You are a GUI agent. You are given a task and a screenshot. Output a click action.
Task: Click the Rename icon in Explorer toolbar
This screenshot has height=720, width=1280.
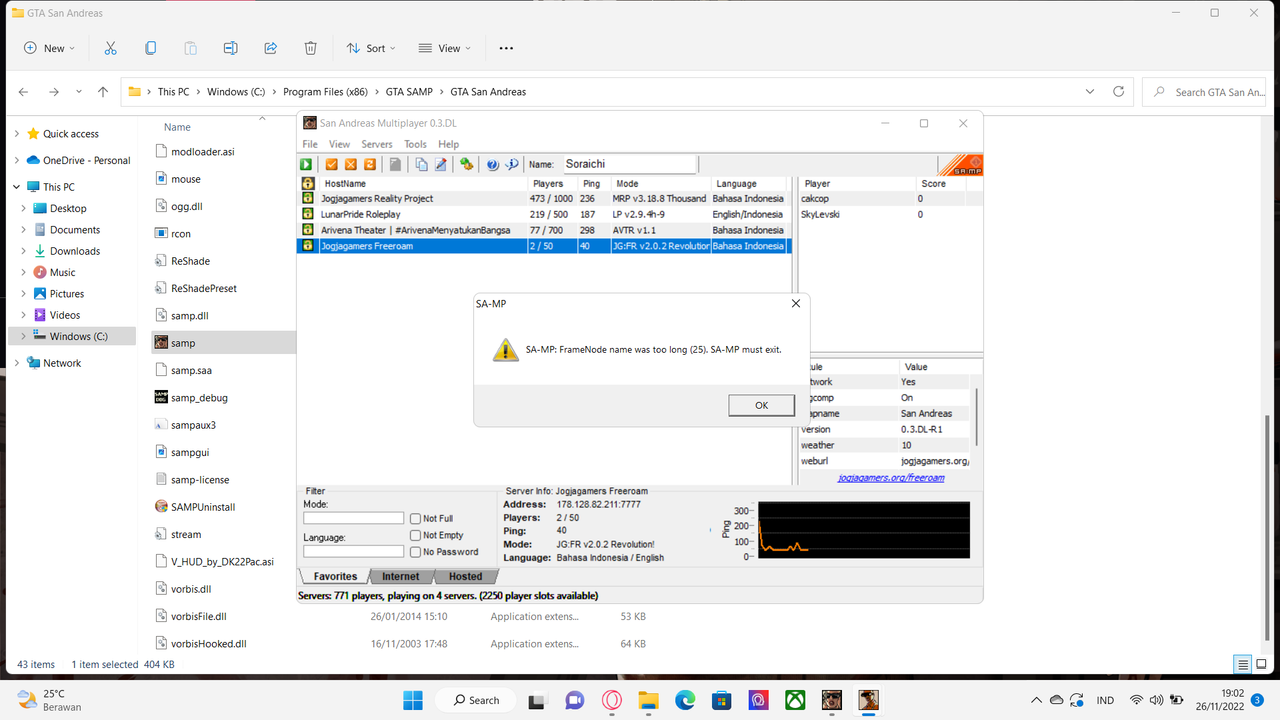tap(230, 48)
